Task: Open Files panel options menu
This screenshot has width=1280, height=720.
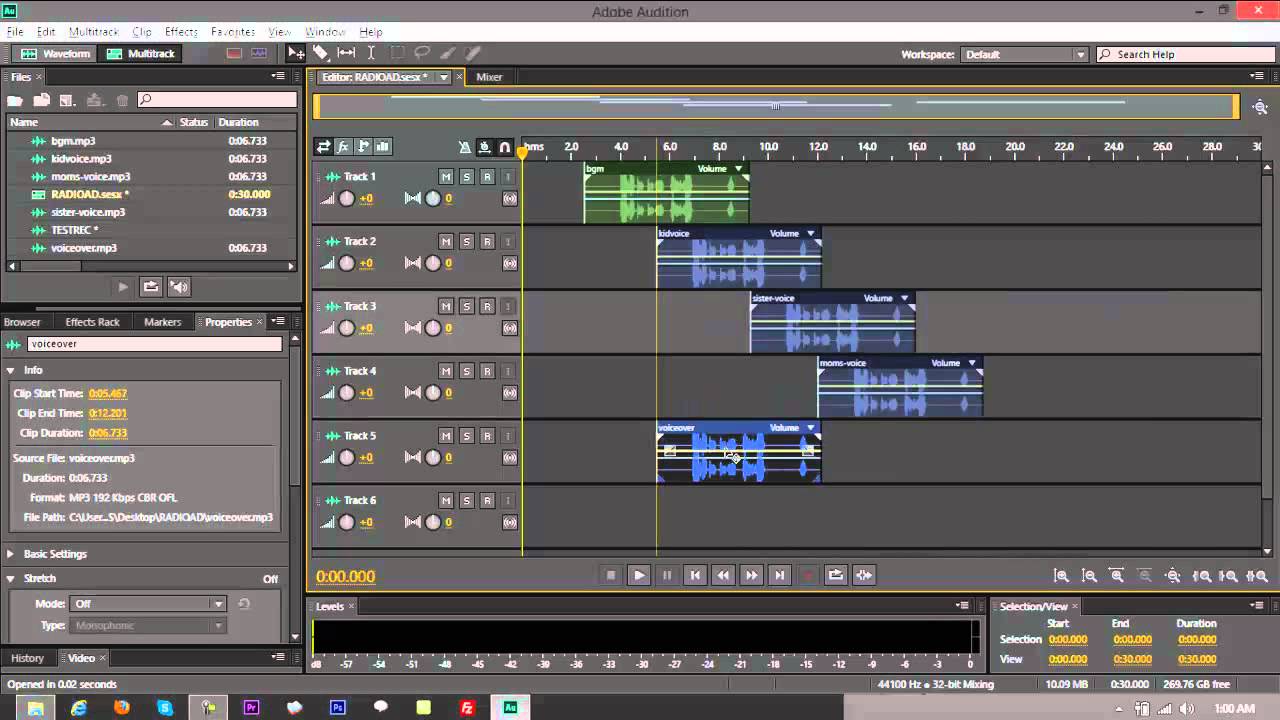Action: (x=278, y=77)
